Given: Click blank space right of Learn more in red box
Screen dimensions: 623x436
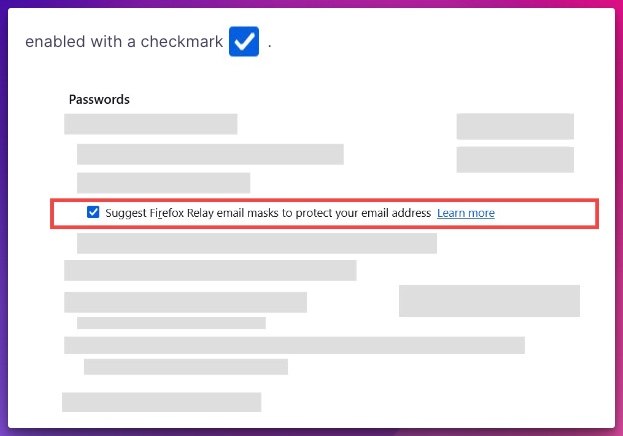Looking at the screenshot, I should [544, 213].
